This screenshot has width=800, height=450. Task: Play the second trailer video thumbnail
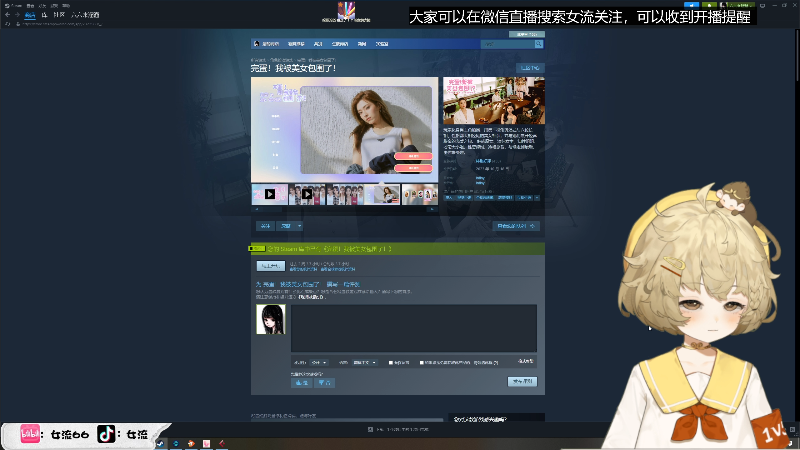pyautogui.click(x=307, y=194)
